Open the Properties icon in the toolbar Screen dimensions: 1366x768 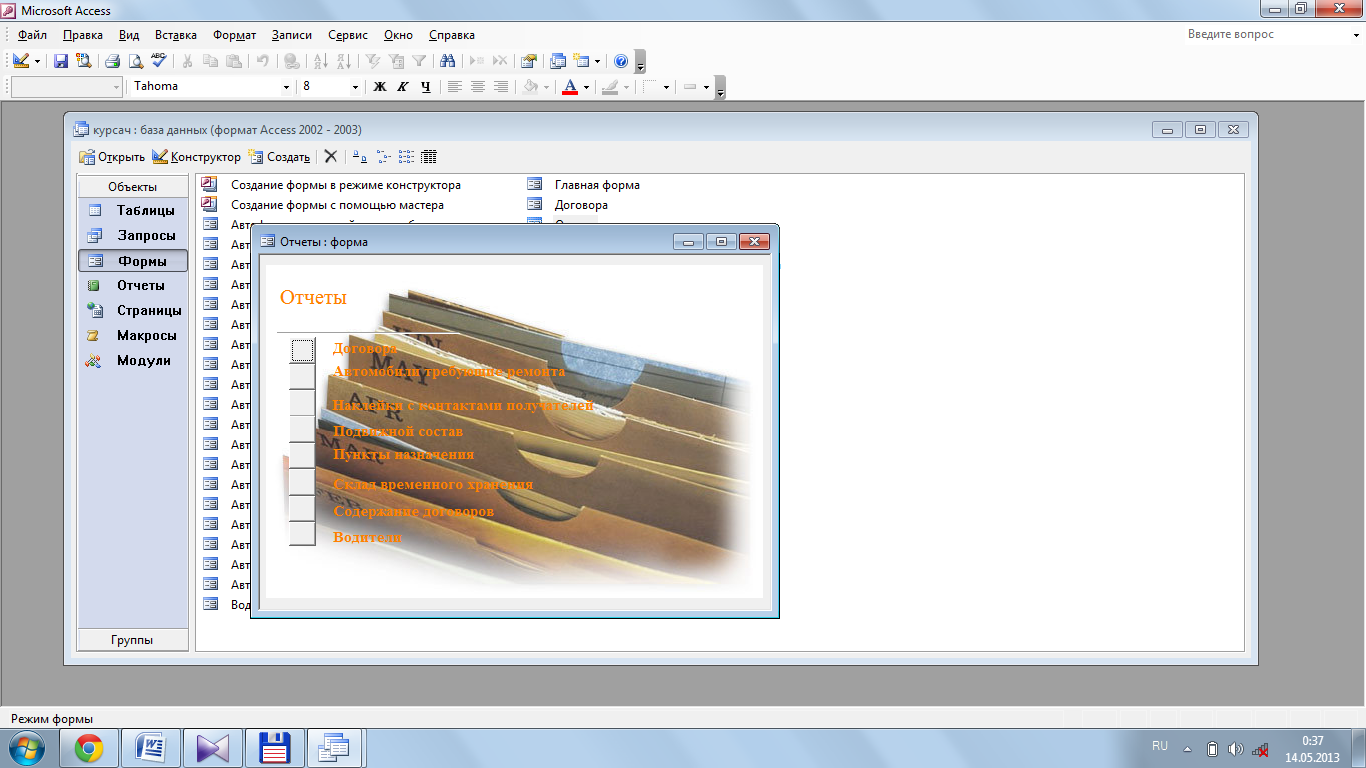coord(529,61)
